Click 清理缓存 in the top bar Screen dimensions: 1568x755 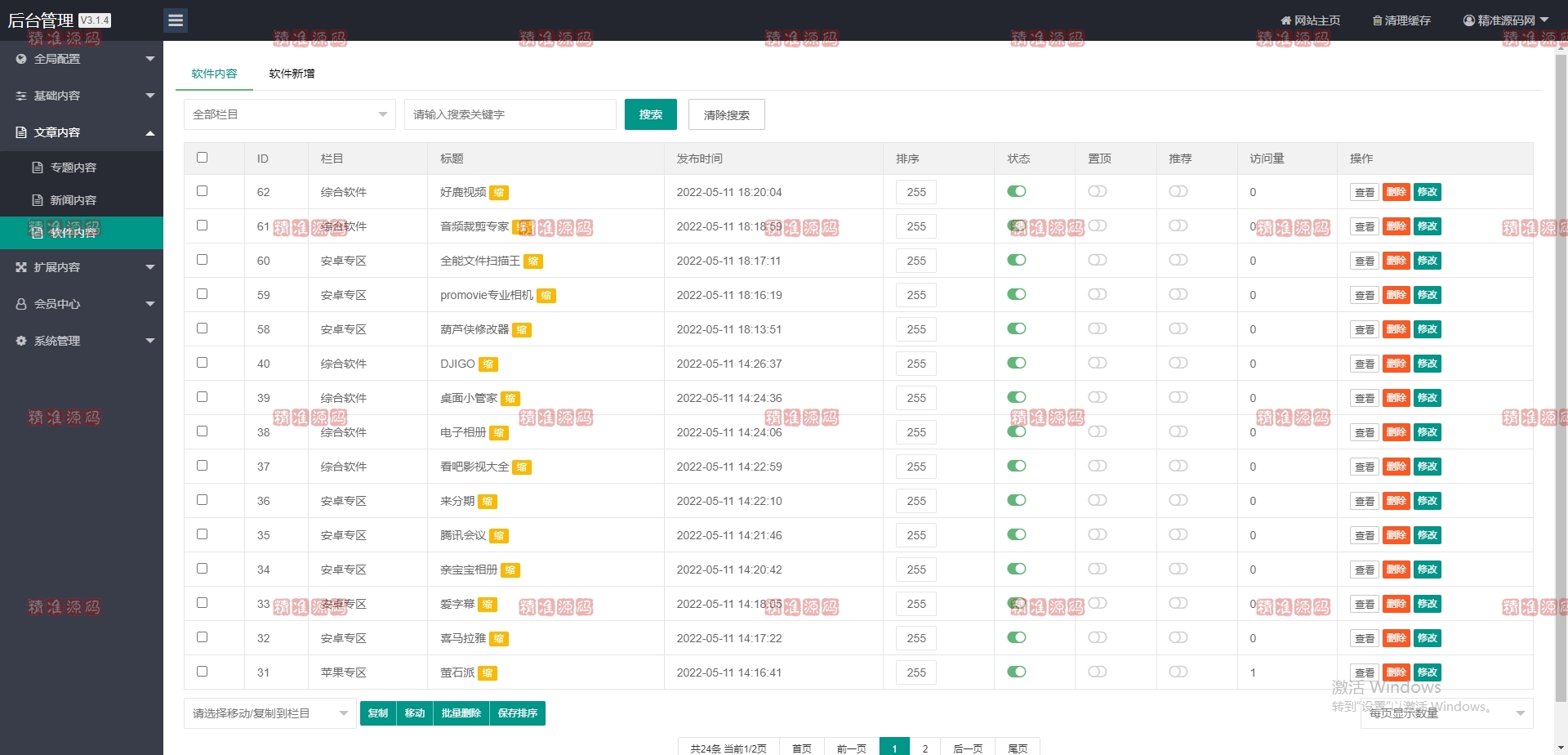coord(1401,20)
